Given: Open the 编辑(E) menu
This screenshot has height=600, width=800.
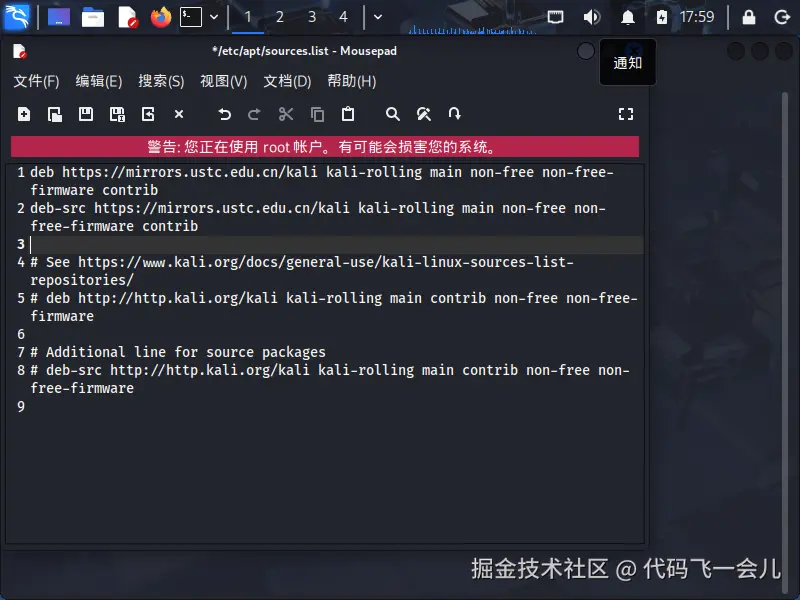Looking at the screenshot, I should [99, 81].
